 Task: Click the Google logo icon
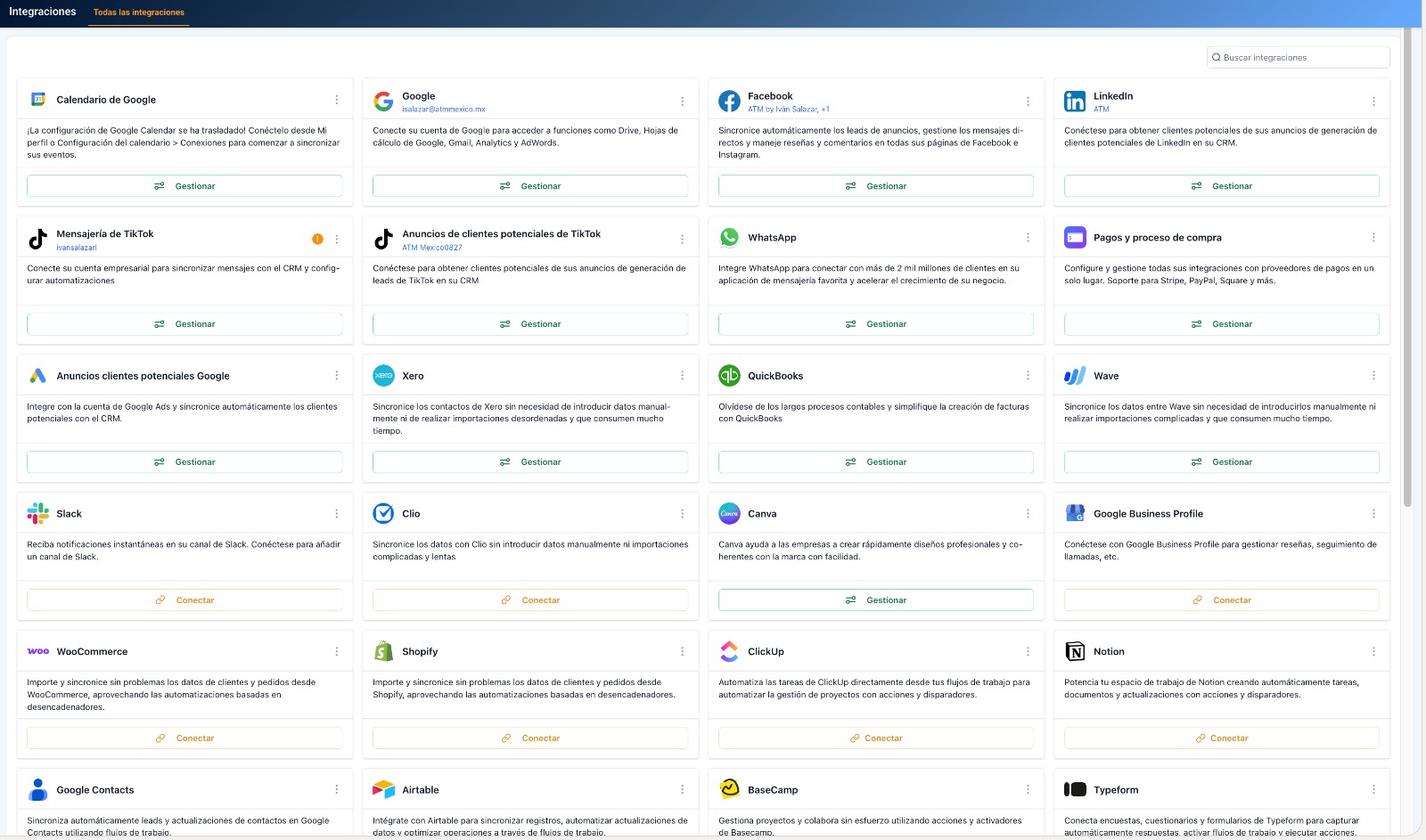point(383,102)
